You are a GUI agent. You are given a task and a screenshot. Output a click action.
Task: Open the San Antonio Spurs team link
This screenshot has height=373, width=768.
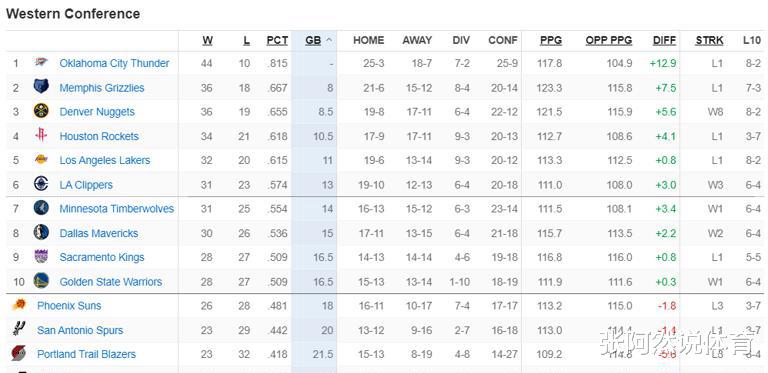pos(80,330)
